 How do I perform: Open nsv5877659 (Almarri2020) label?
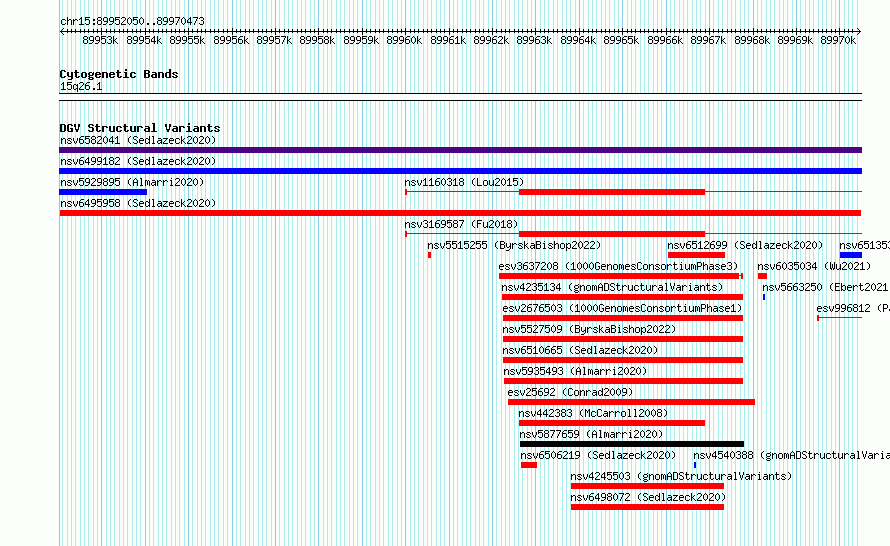(591, 434)
